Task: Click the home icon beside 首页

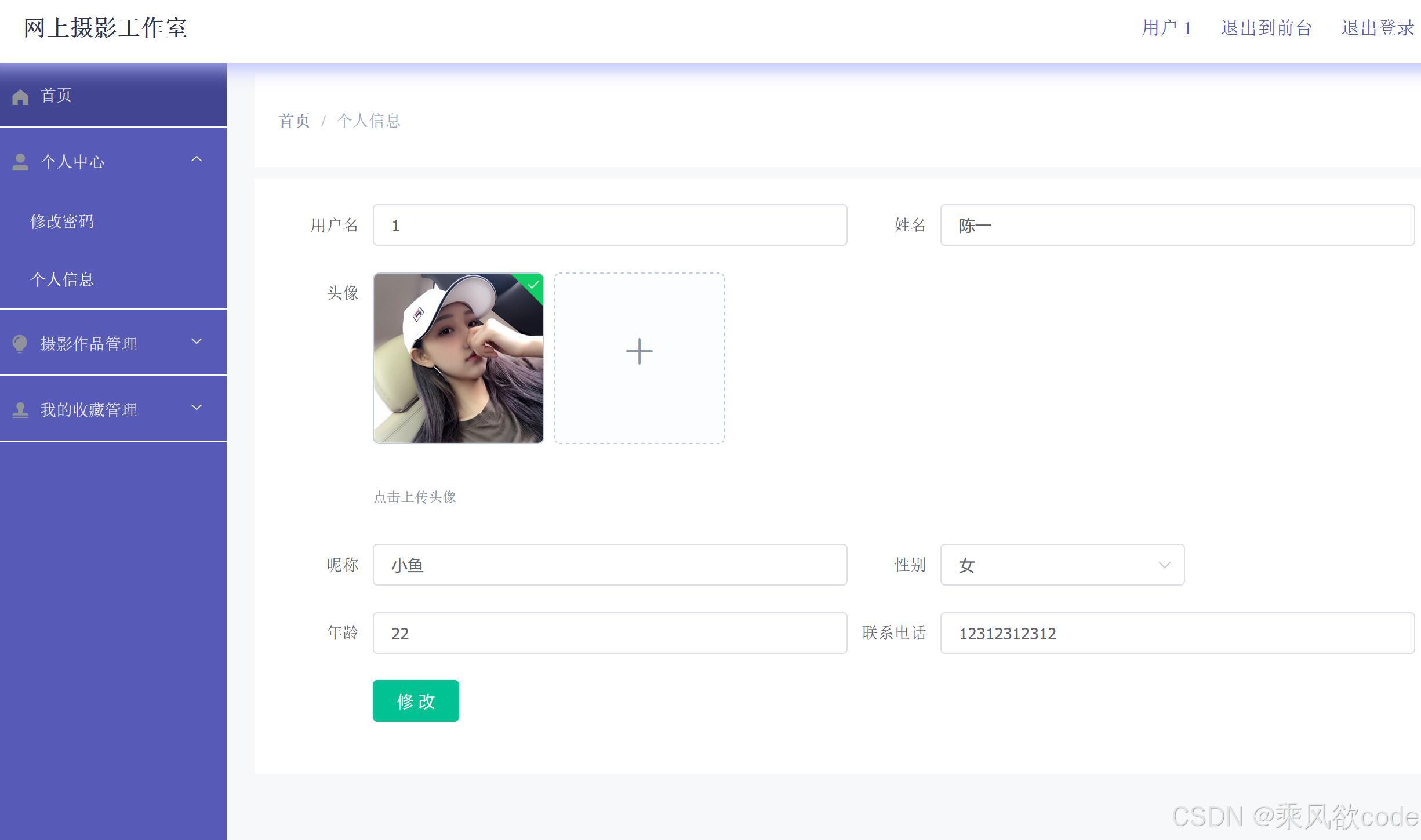Action: pyautogui.click(x=20, y=96)
